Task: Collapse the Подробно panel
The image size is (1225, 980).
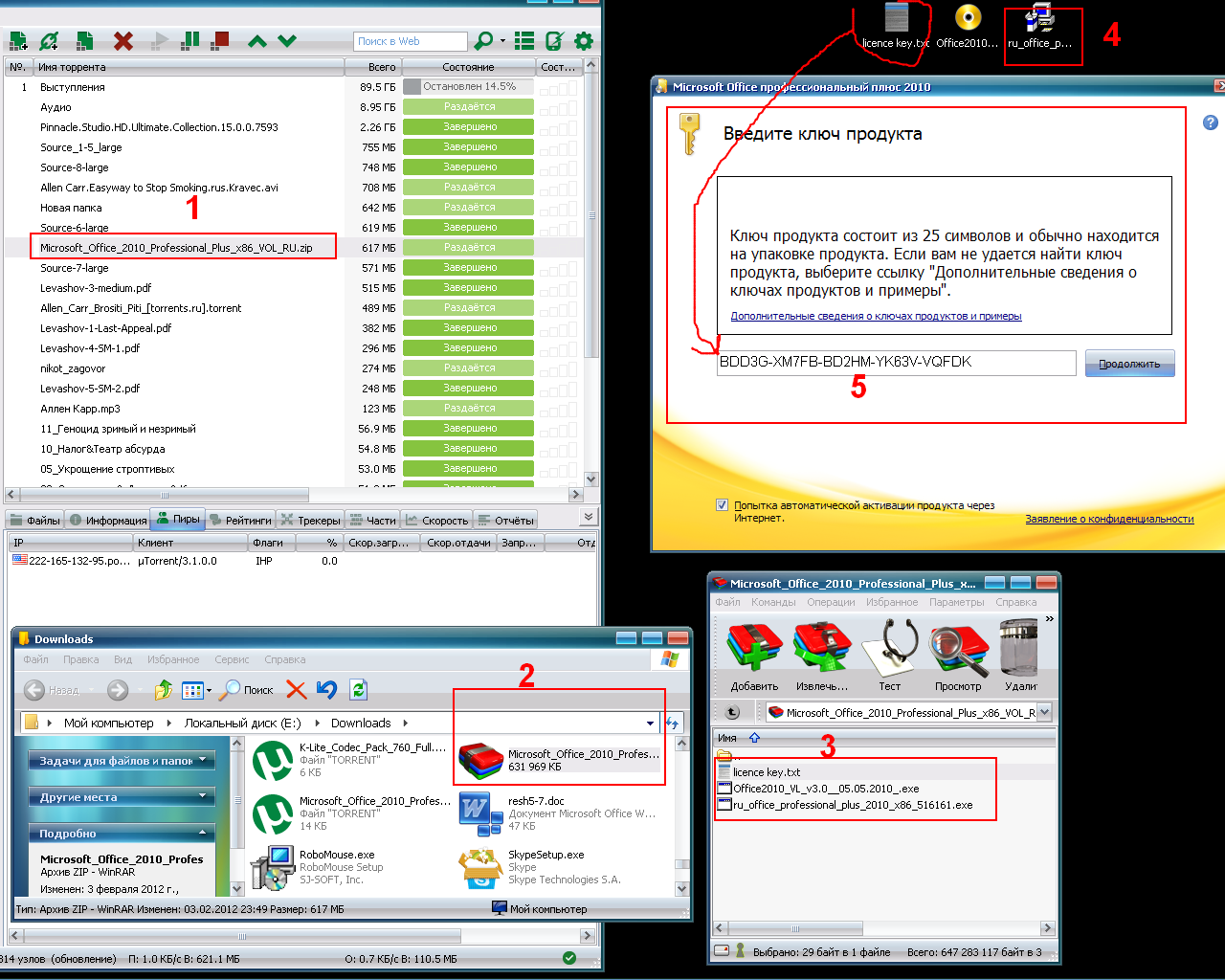Action: 122,834
